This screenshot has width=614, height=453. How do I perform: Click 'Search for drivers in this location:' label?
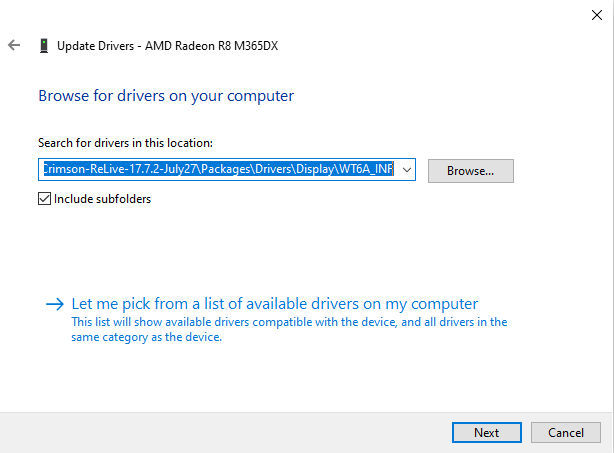pos(125,143)
